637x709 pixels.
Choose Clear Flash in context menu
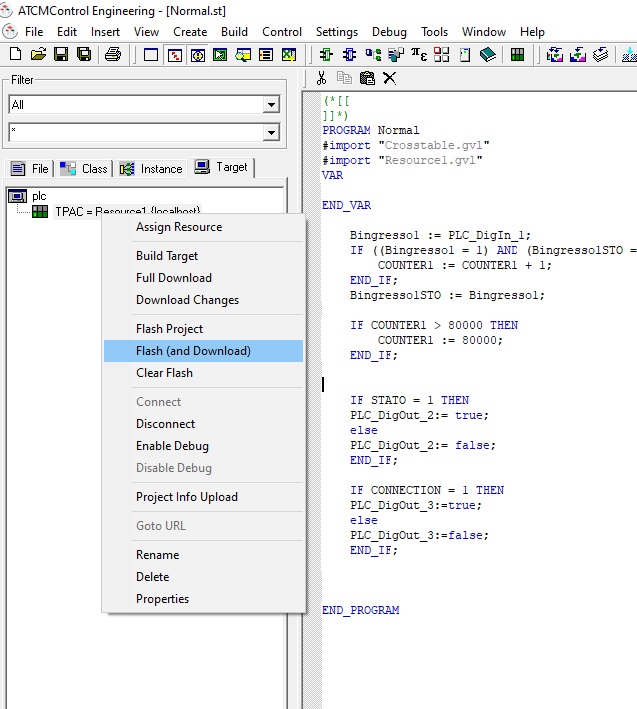pos(203,373)
